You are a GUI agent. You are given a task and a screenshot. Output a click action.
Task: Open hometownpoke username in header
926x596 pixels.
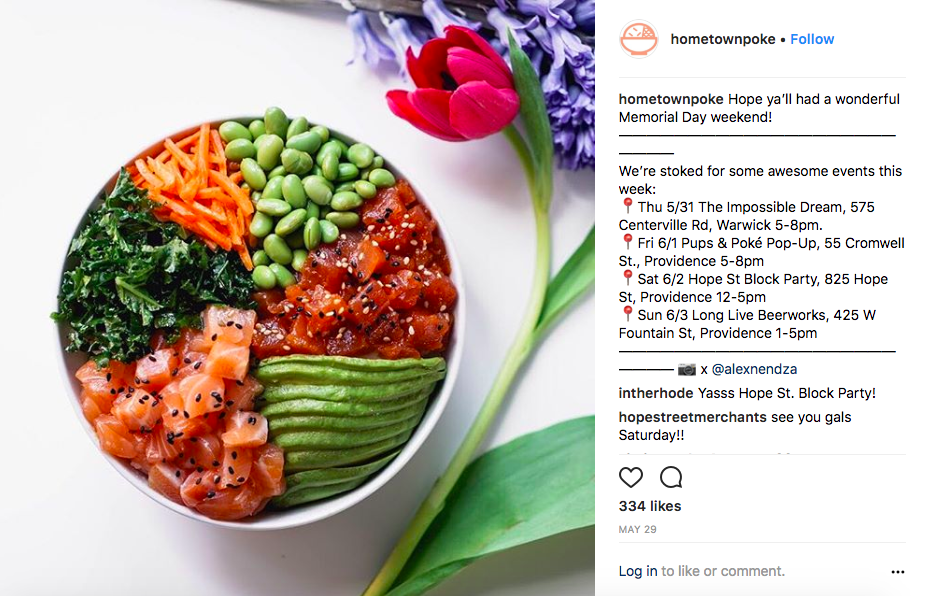pos(723,39)
